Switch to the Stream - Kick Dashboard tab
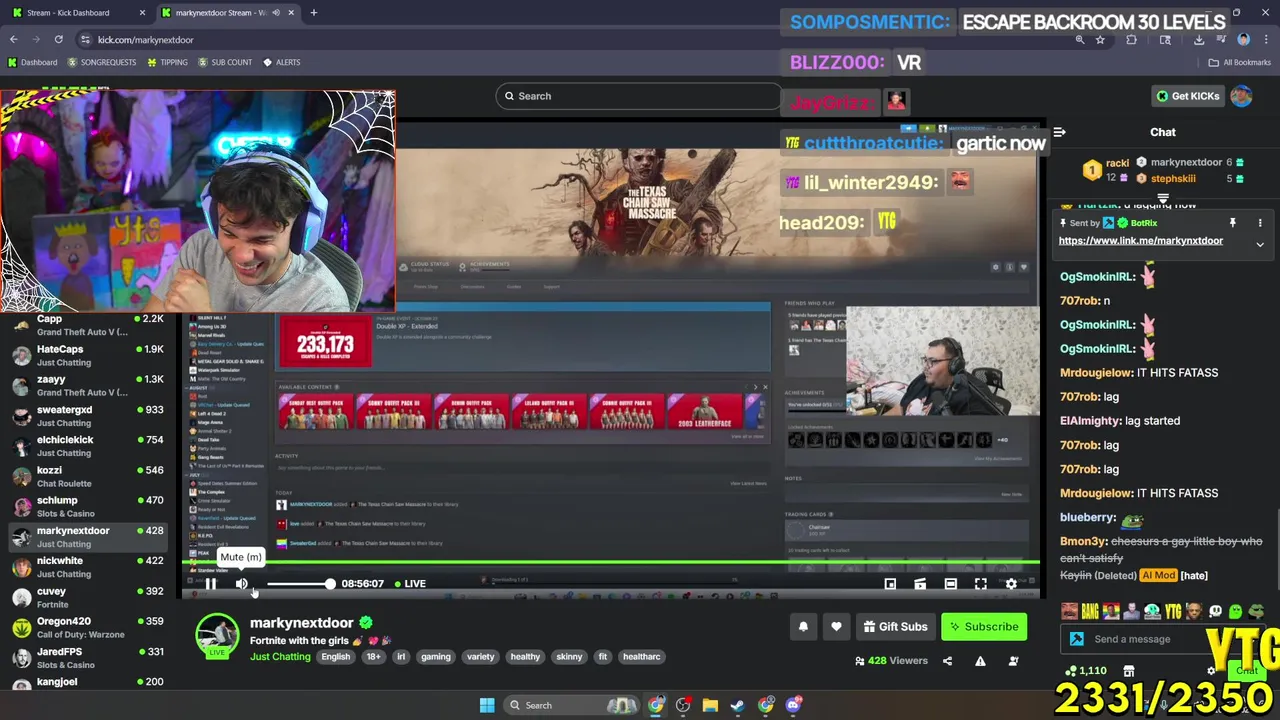1280x720 pixels. (76, 13)
